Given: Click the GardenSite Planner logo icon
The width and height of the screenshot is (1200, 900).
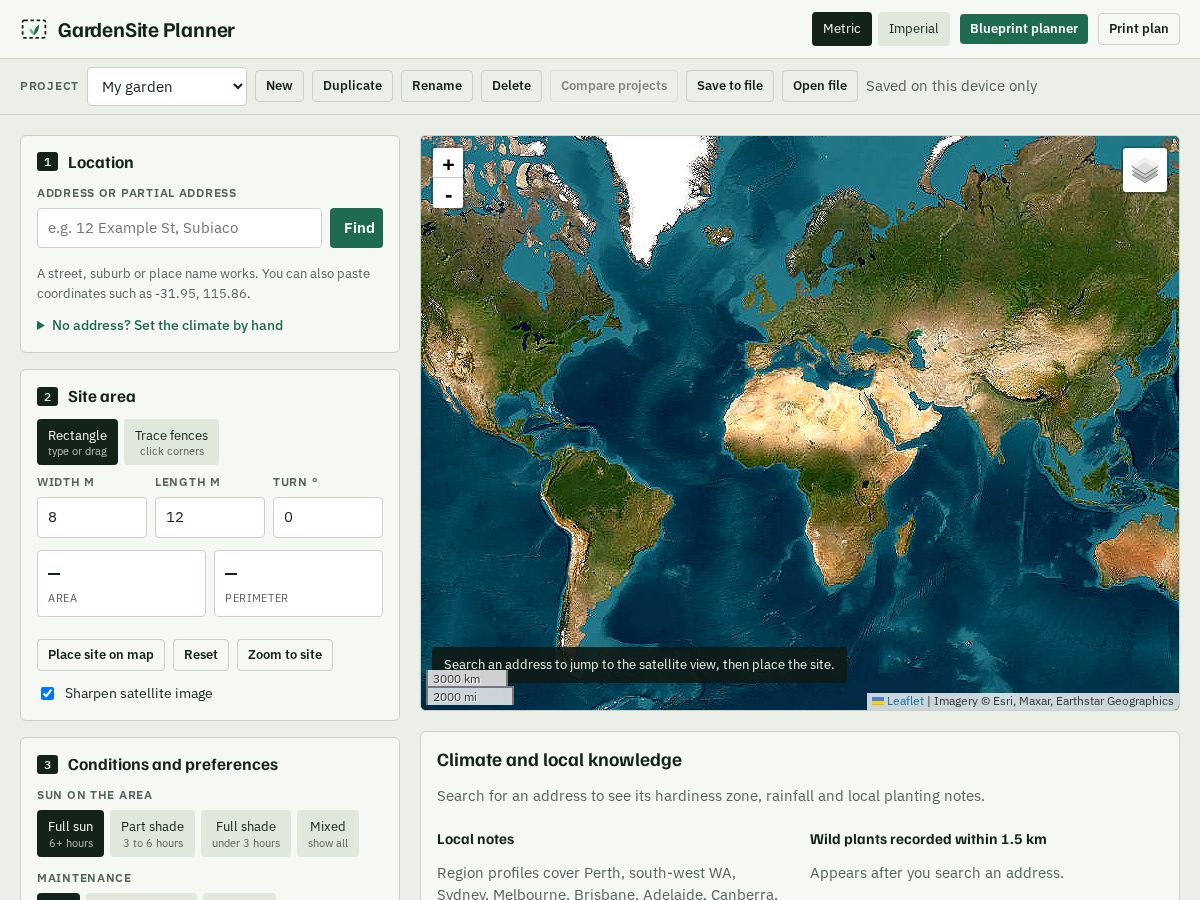Looking at the screenshot, I should pos(34,29).
